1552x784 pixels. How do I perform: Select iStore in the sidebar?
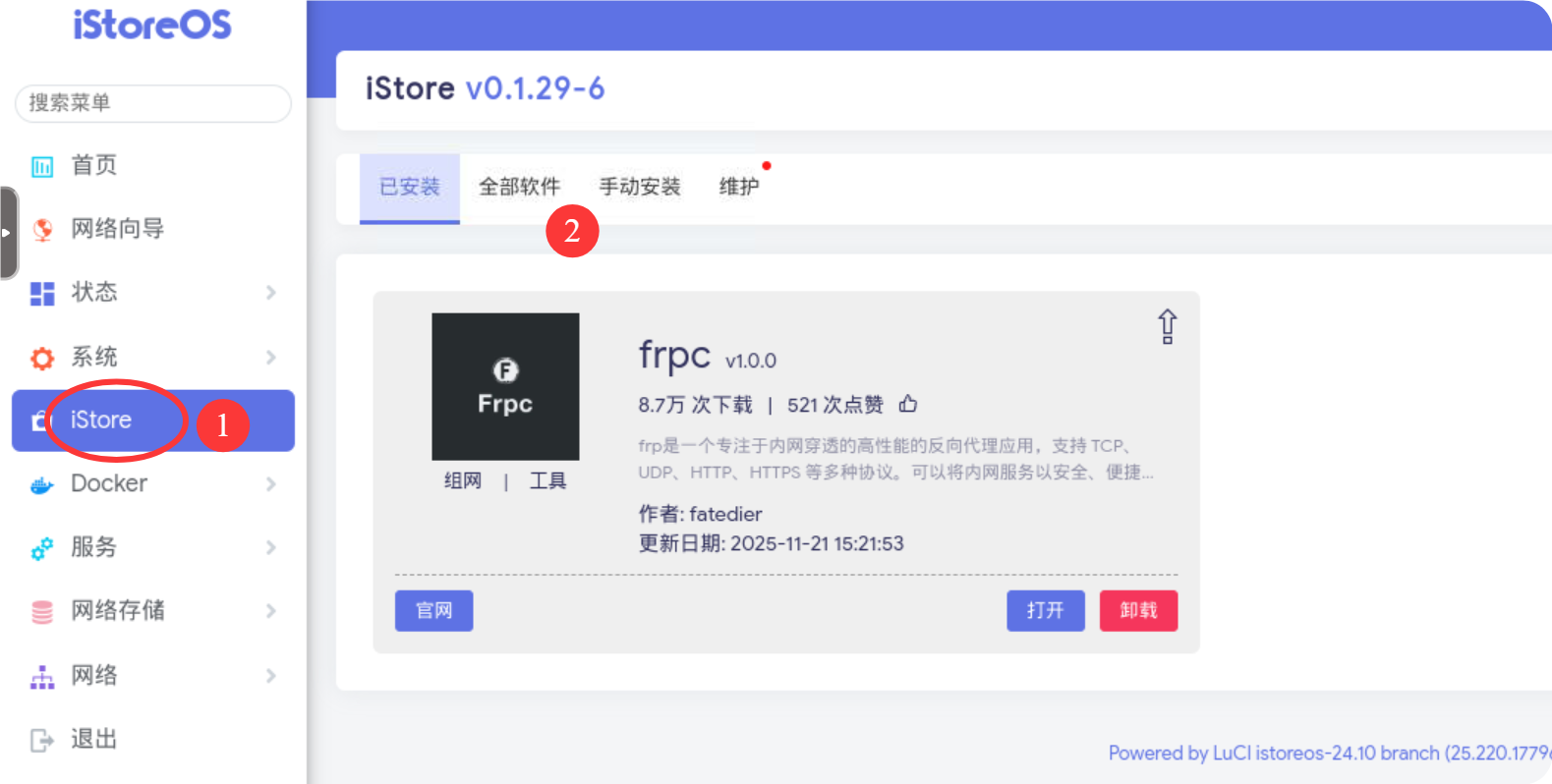(153, 420)
